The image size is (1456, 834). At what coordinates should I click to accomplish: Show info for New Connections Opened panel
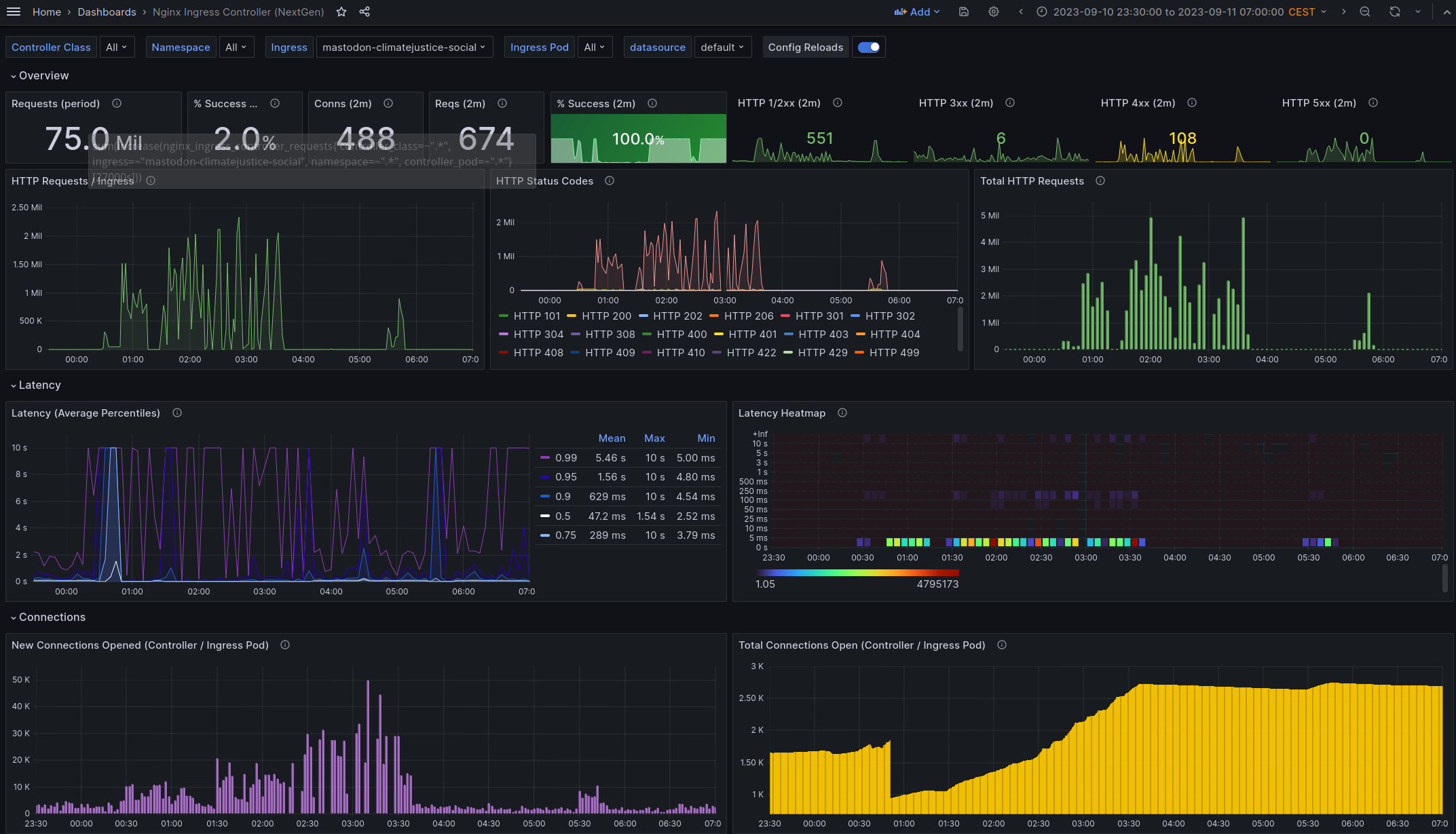pos(285,645)
